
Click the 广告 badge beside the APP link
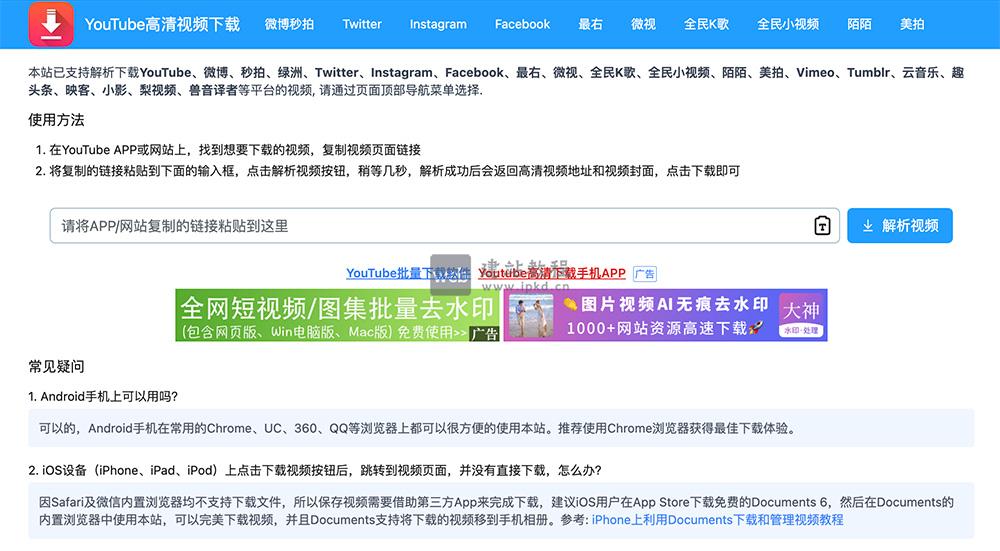tap(645, 274)
